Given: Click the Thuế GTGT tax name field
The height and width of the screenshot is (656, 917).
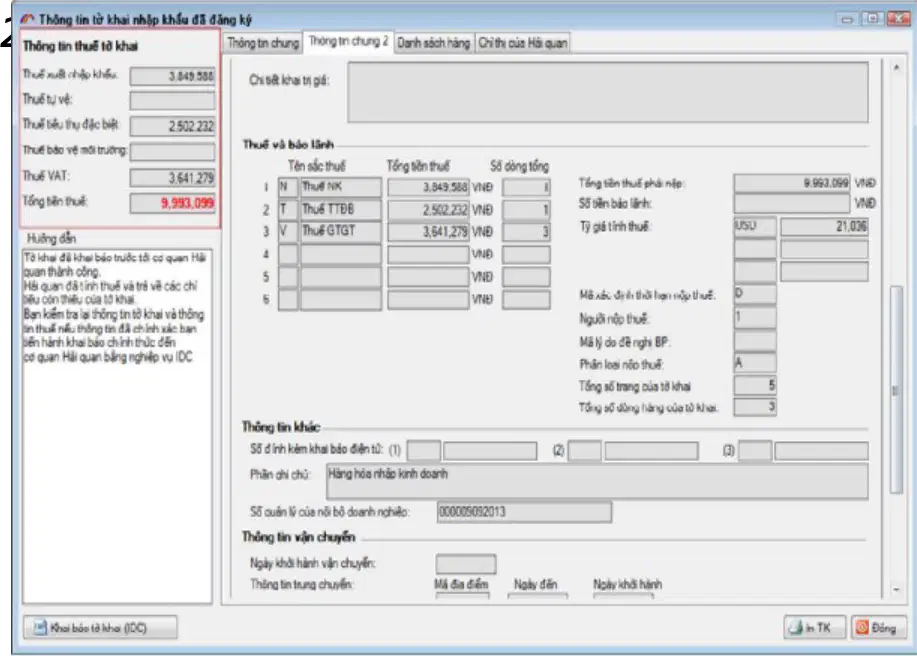Looking at the screenshot, I should [x=341, y=232].
